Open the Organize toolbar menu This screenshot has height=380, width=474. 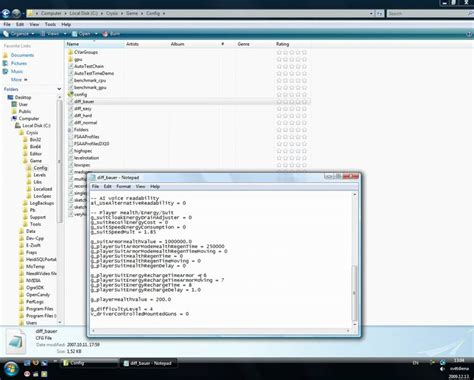point(19,34)
